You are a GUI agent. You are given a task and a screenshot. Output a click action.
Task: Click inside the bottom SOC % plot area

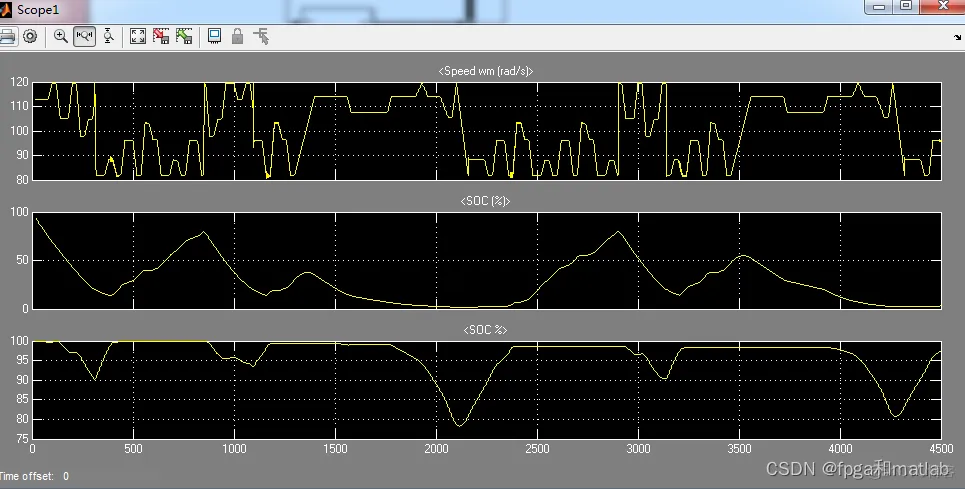(x=487, y=390)
